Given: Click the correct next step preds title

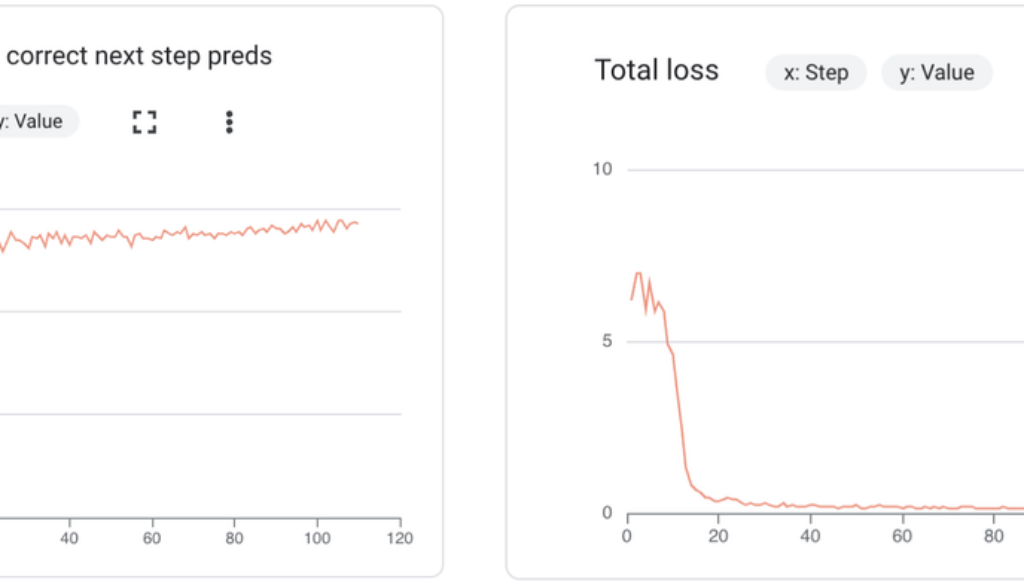Looking at the screenshot, I should tap(139, 56).
